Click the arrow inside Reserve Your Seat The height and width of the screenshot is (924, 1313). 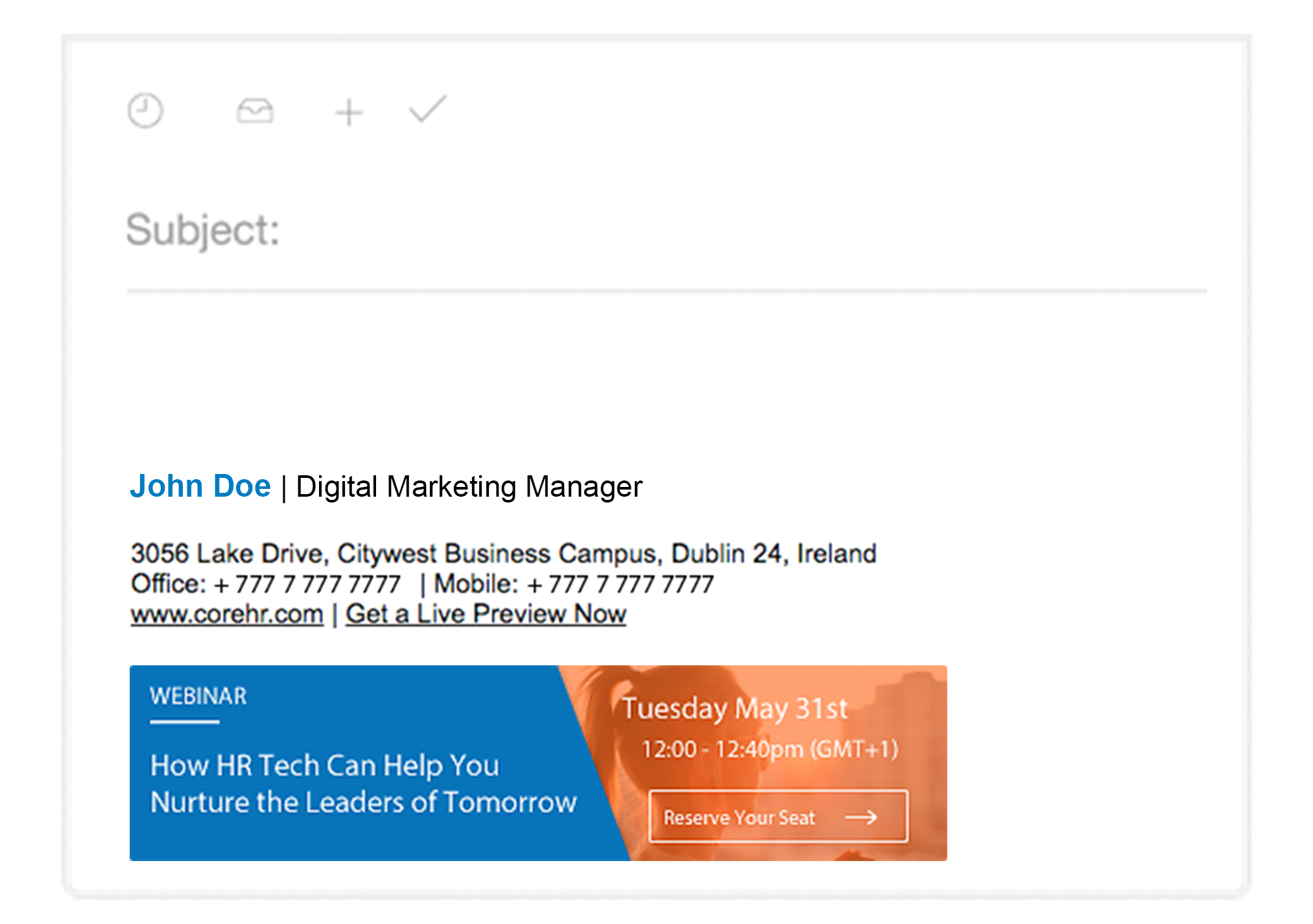861,817
